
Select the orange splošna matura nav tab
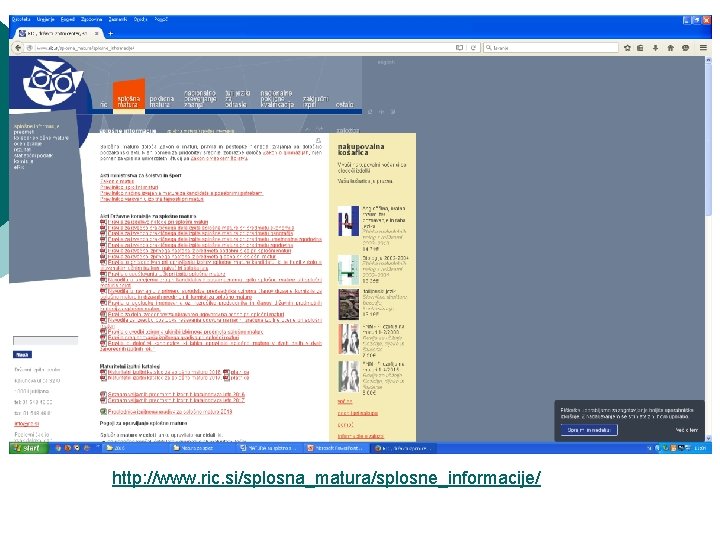click(129, 95)
